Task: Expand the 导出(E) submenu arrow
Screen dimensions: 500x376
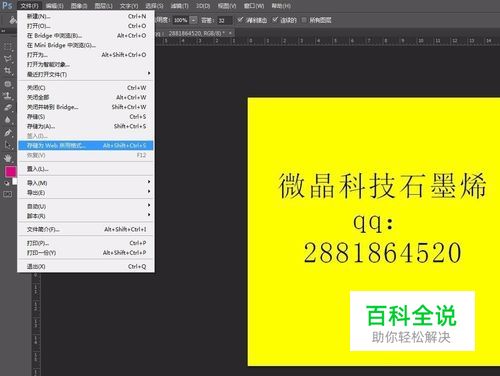Action: [x=149, y=192]
